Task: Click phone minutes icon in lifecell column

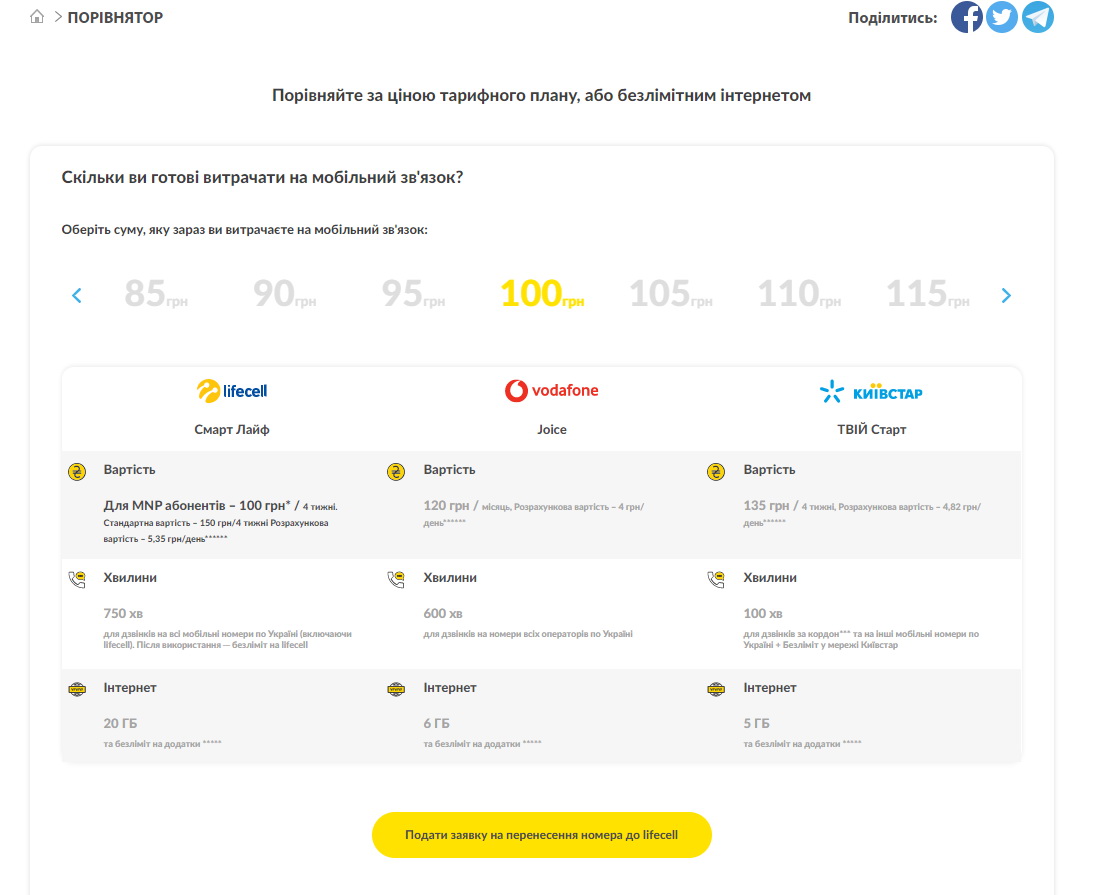Action: click(x=77, y=580)
